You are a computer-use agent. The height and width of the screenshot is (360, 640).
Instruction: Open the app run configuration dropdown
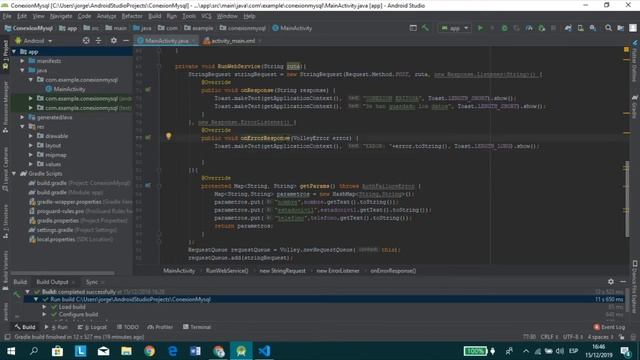[455, 28]
